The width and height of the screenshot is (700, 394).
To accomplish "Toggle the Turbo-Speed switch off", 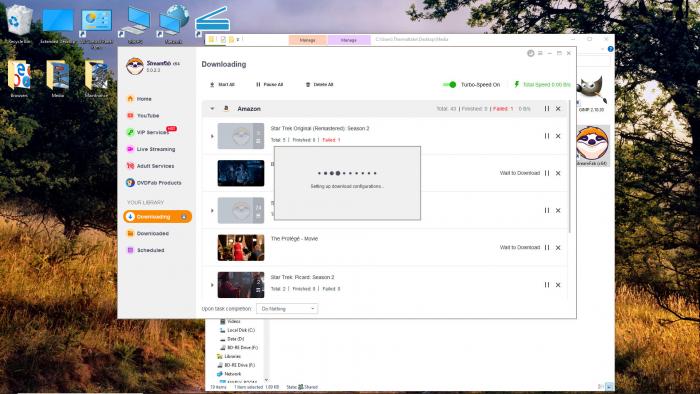I will tap(449, 84).
